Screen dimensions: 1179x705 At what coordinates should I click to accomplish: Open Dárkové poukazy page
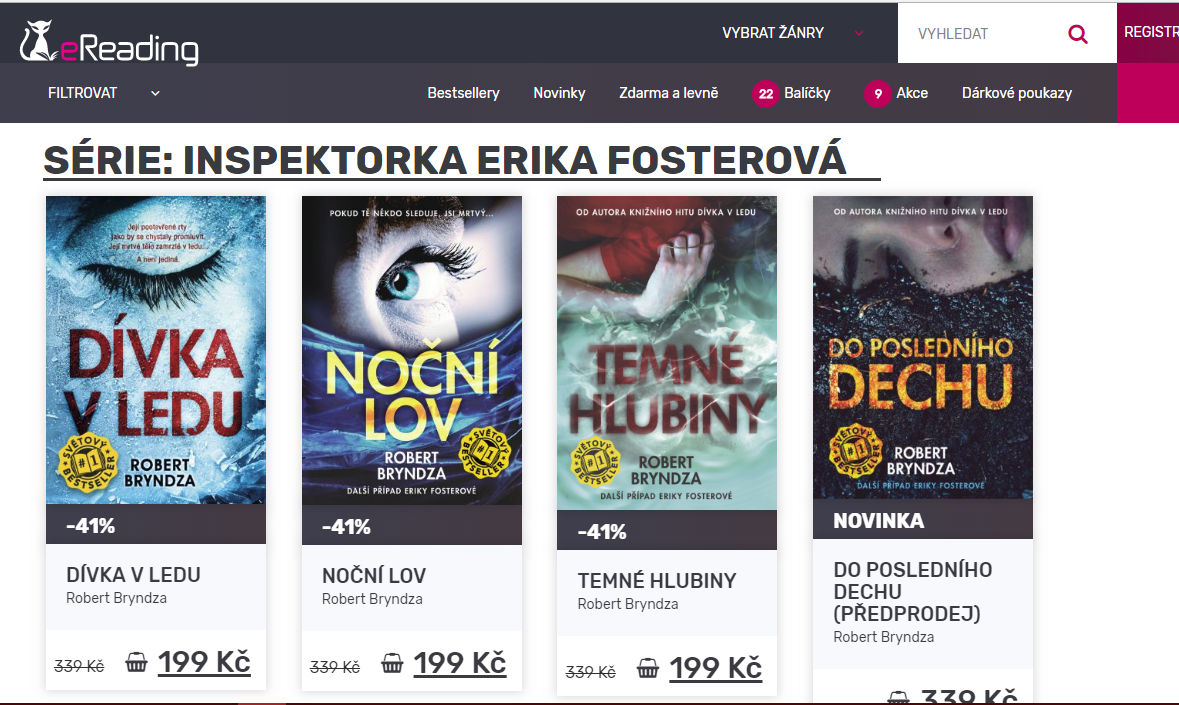click(x=1017, y=93)
